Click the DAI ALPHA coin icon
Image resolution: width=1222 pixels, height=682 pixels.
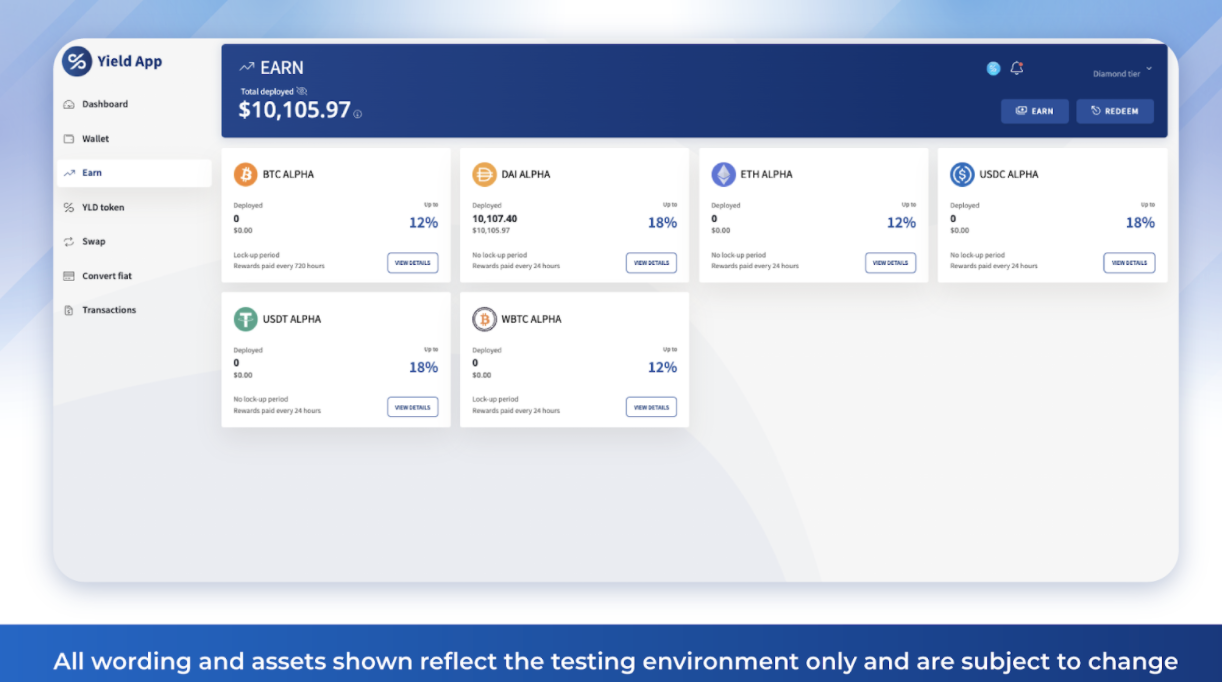point(484,175)
